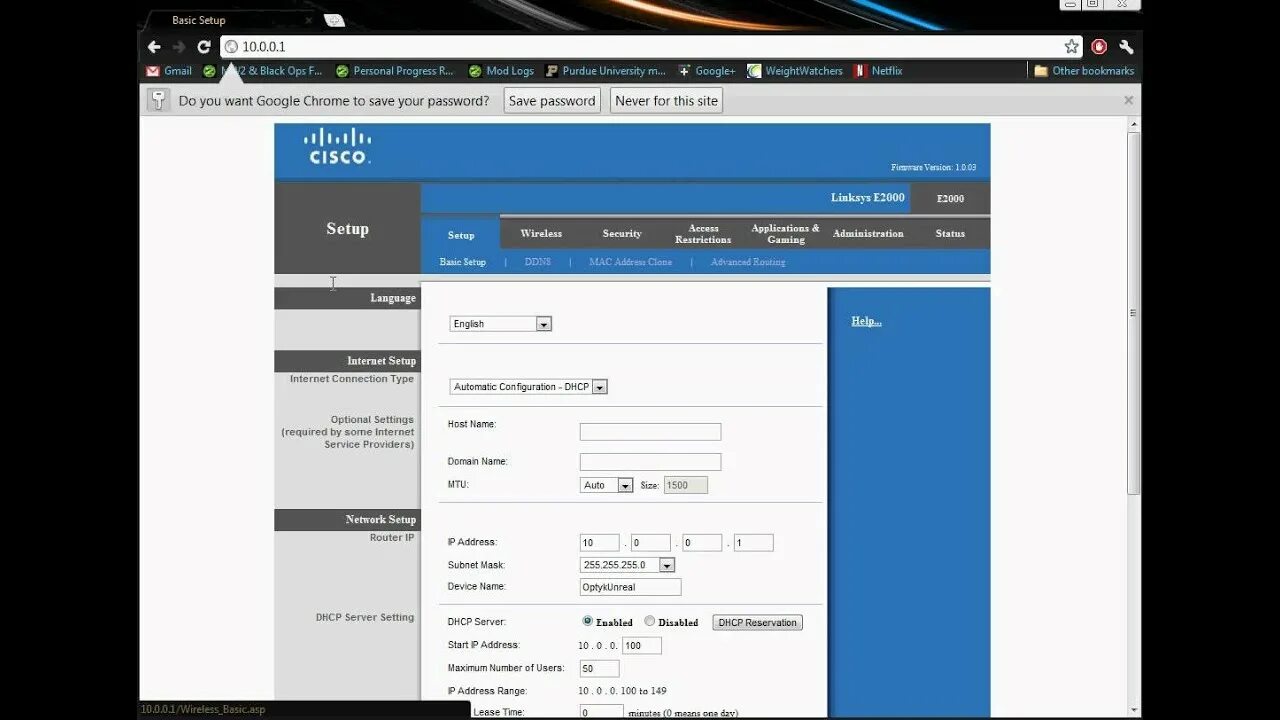
Task: Click Maximum Number of Users field
Action: [x=599, y=668]
